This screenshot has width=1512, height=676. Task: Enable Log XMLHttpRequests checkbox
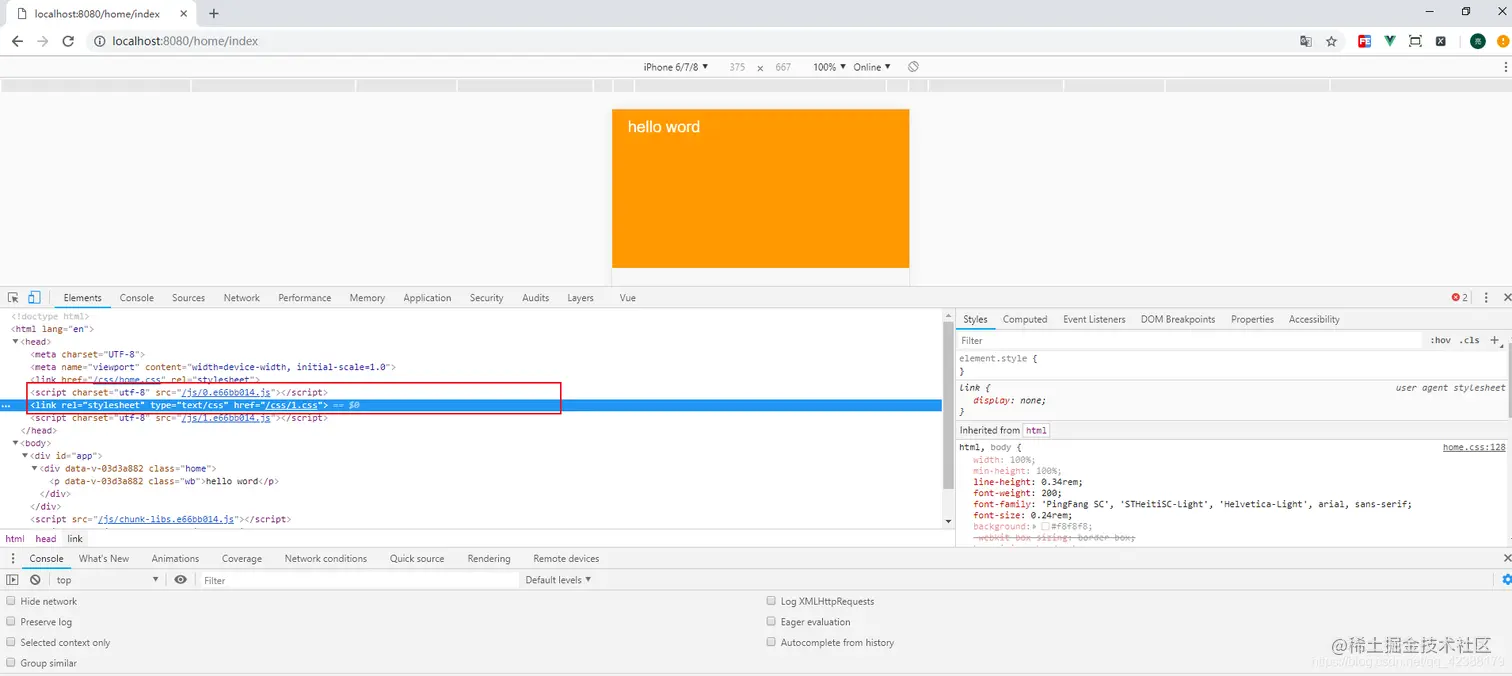coord(771,601)
